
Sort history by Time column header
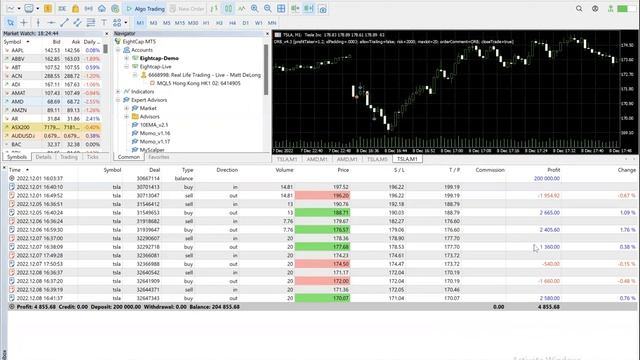tap(15, 170)
